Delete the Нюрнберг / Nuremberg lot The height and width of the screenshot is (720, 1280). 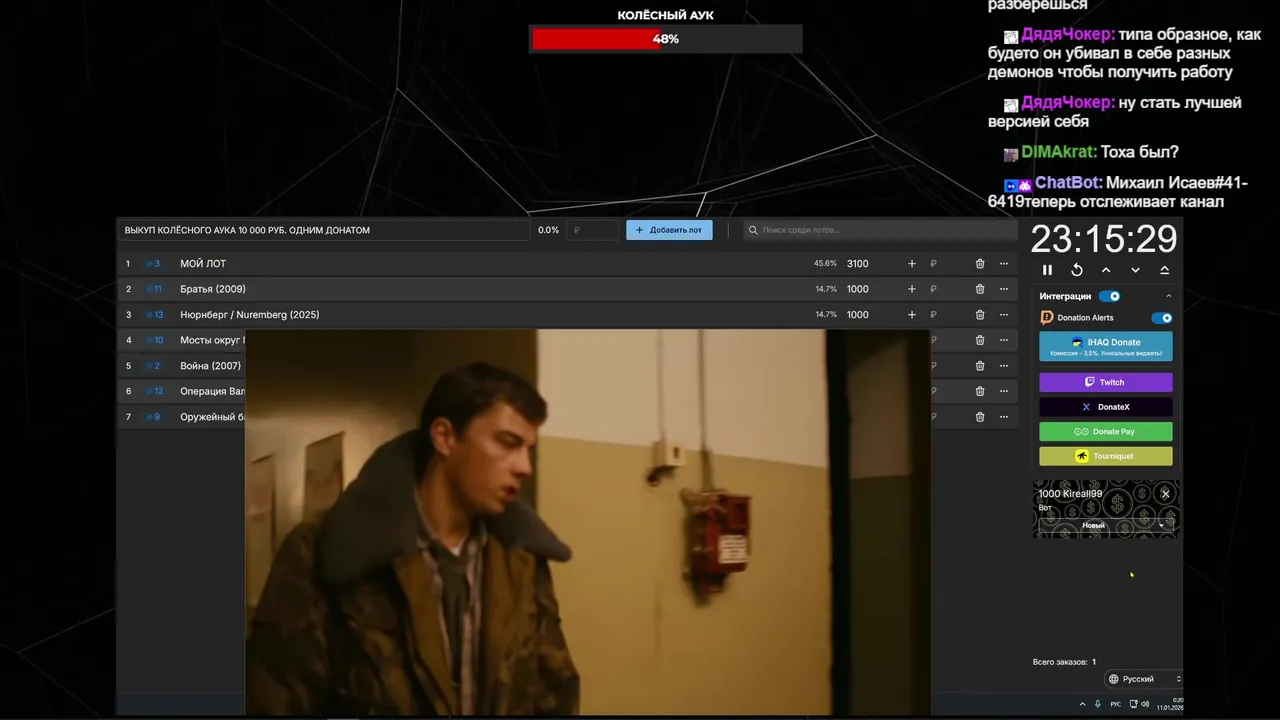[x=980, y=315]
